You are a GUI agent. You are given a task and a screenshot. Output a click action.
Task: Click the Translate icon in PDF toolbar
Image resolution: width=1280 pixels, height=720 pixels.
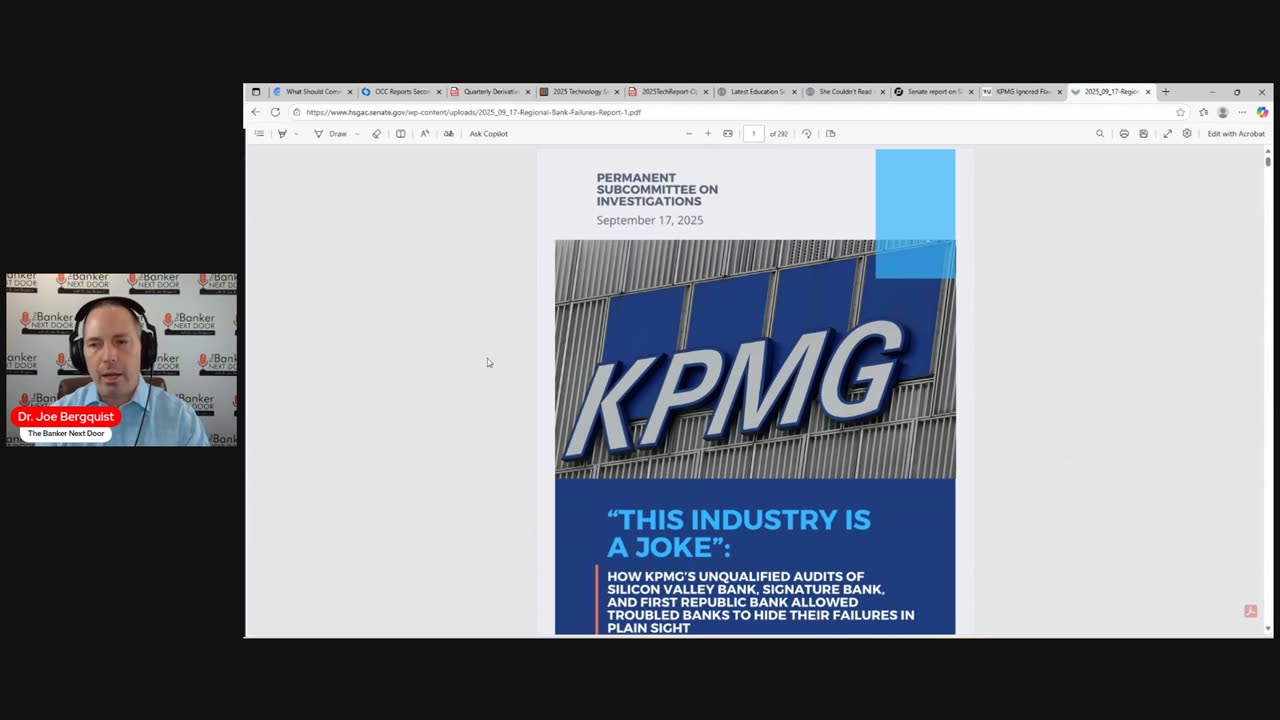pyautogui.click(x=449, y=133)
